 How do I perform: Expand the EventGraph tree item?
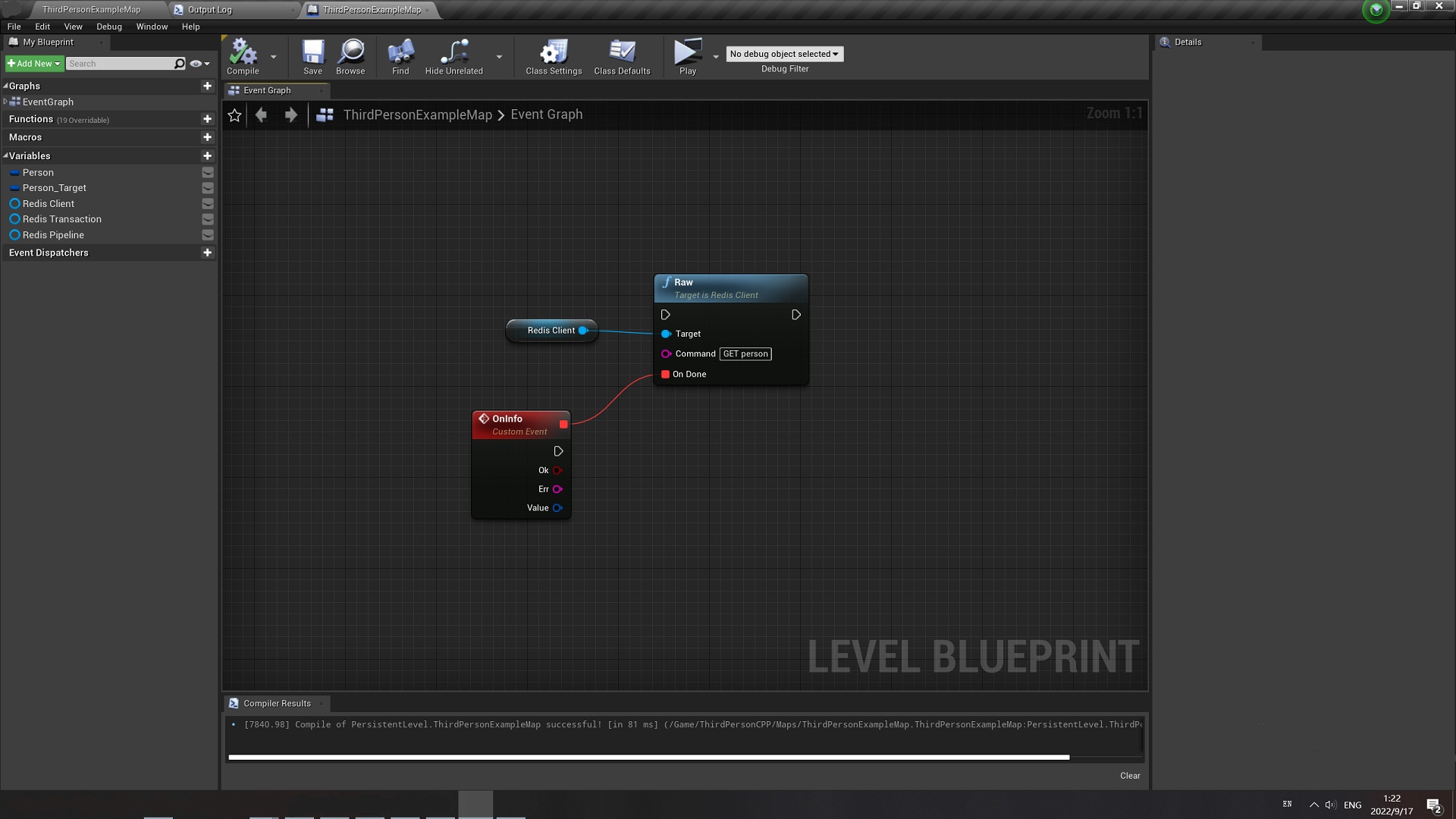coord(5,102)
